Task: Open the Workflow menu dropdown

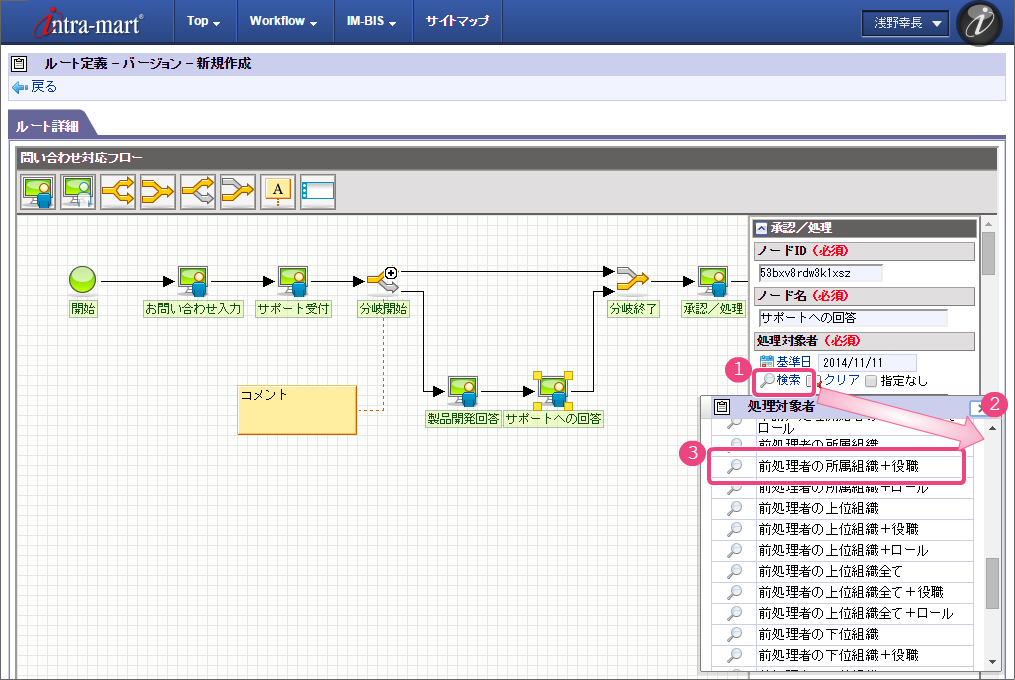Action: [x=284, y=21]
